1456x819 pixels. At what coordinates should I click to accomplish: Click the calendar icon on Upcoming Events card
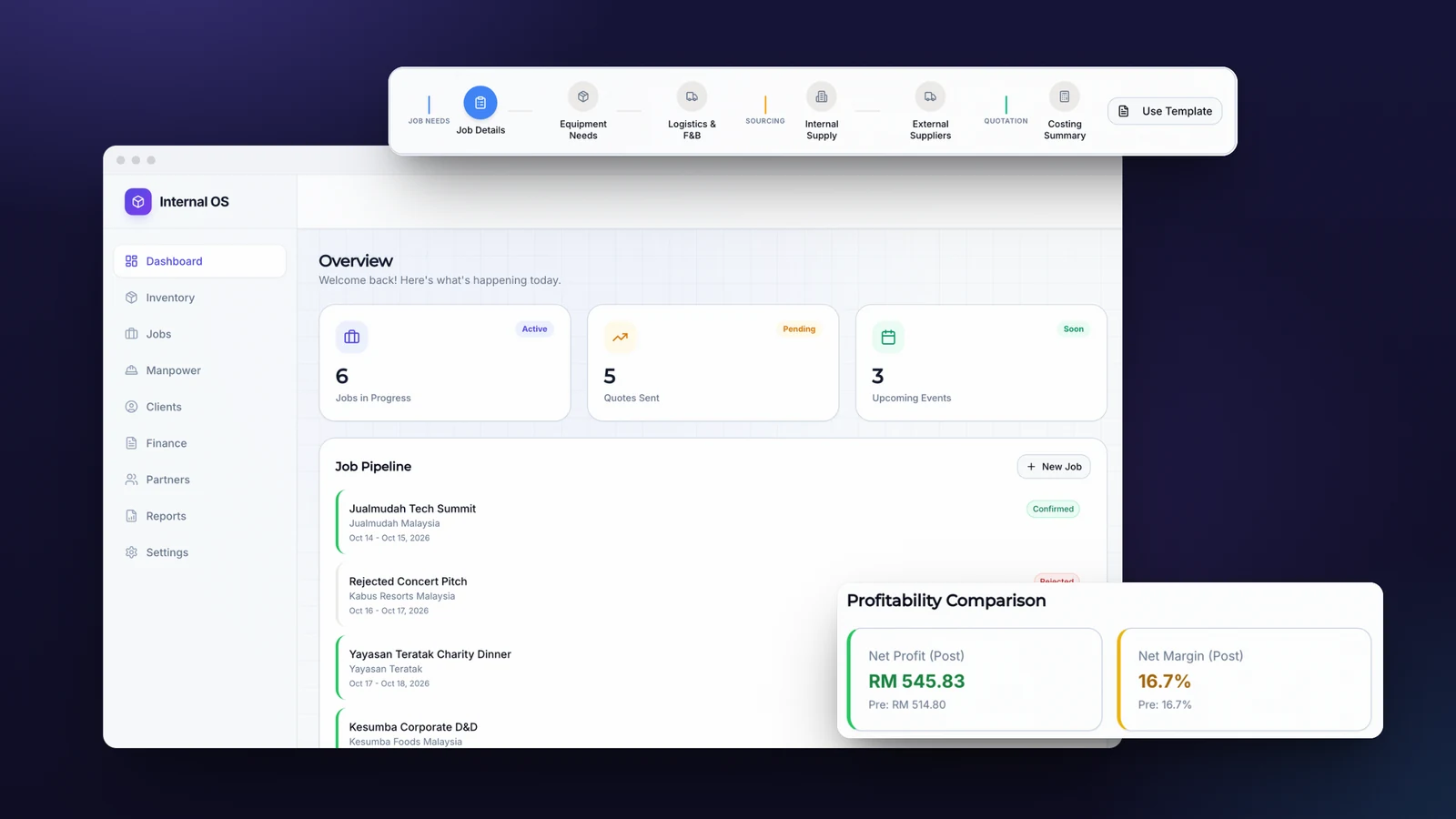888,338
